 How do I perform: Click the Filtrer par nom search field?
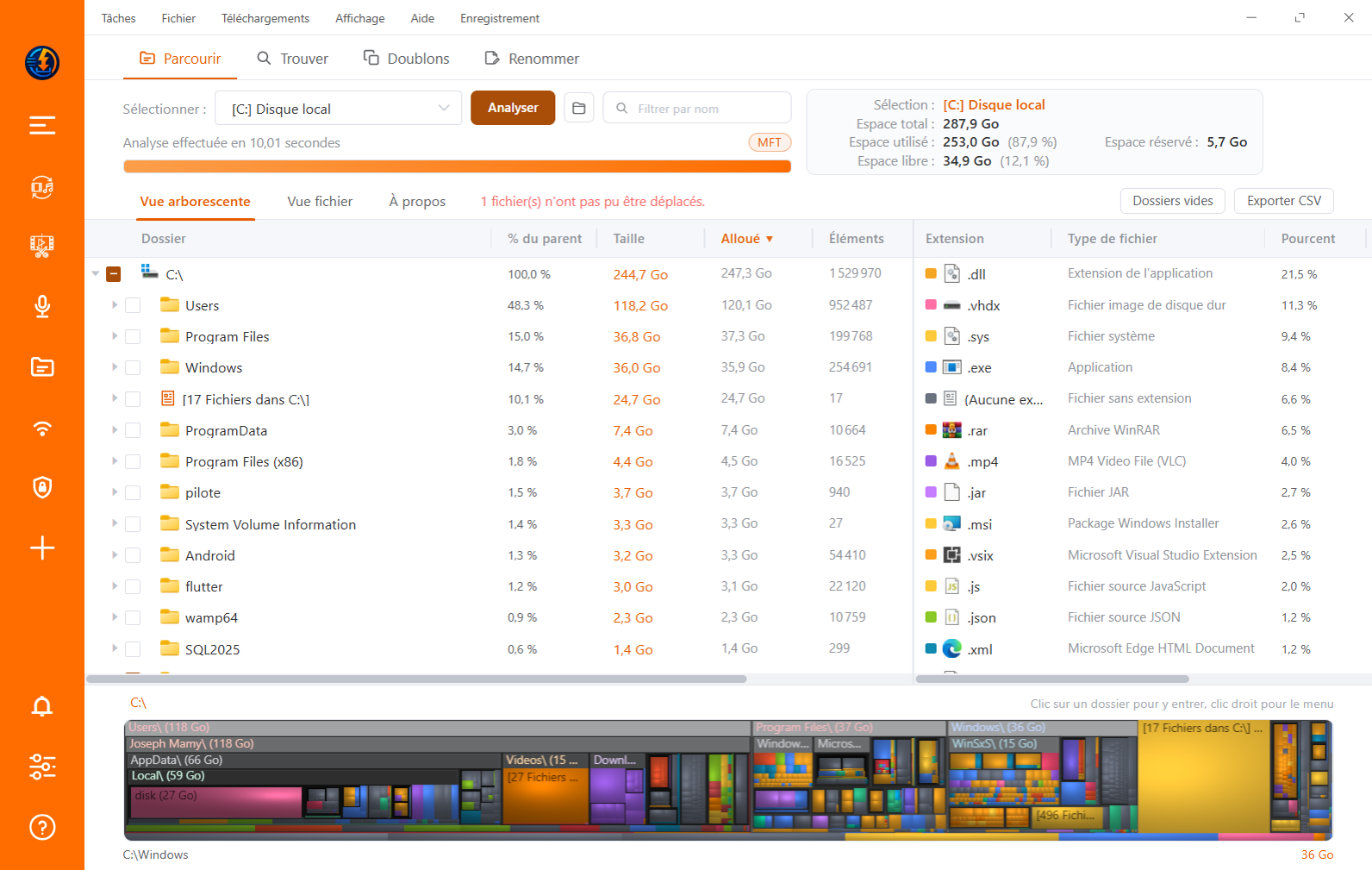697,109
